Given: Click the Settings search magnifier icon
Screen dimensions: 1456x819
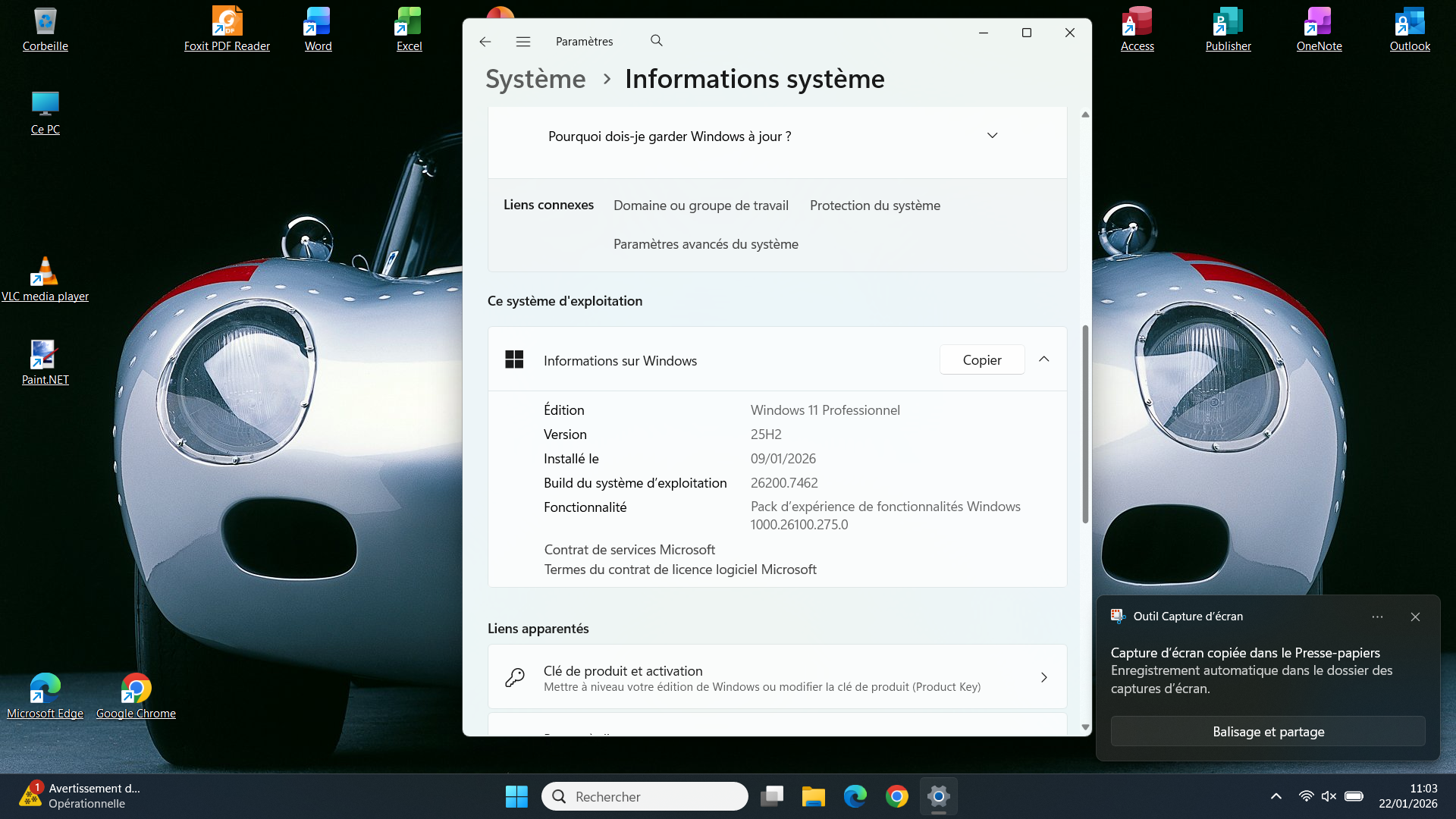Looking at the screenshot, I should pyautogui.click(x=657, y=41).
